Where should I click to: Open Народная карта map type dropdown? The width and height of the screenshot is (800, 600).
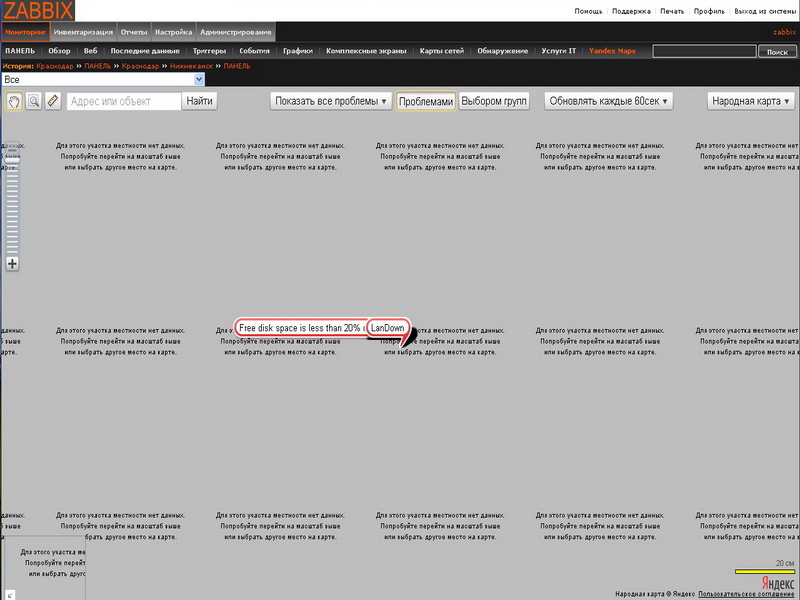tap(751, 101)
